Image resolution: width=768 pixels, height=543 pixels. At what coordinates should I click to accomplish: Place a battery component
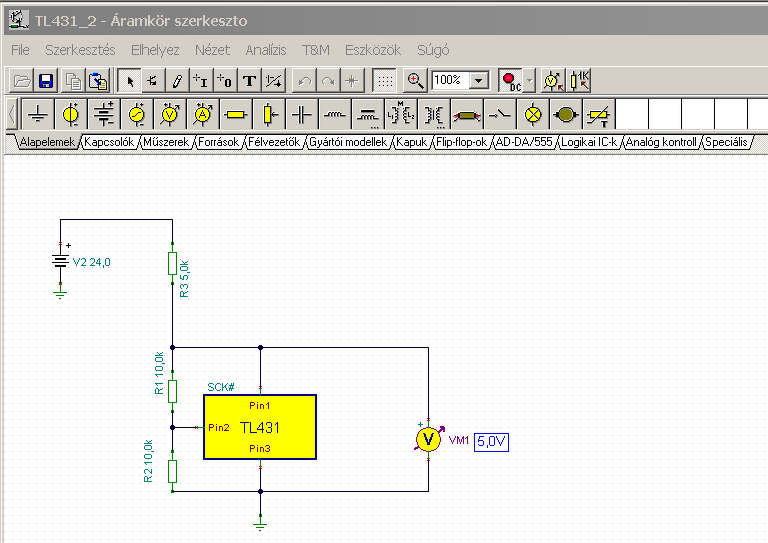tap(104, 115)
